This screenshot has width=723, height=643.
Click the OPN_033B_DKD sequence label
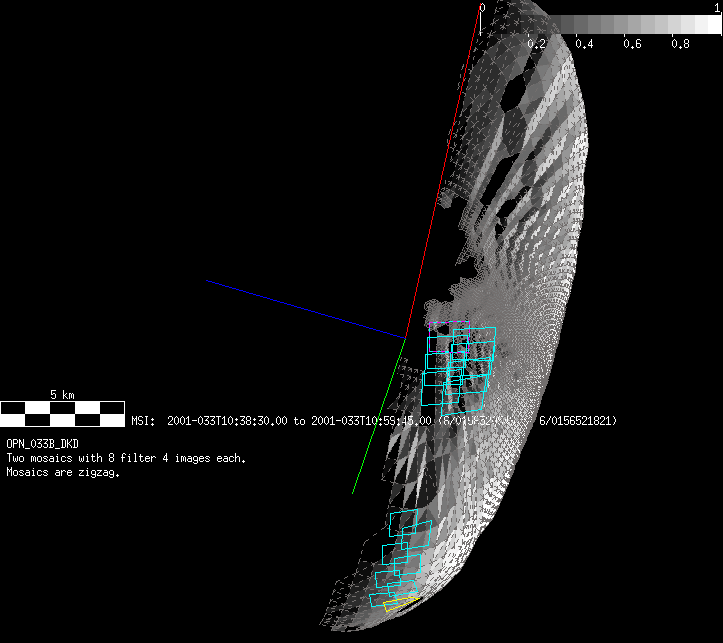click(x=42, y=443)
